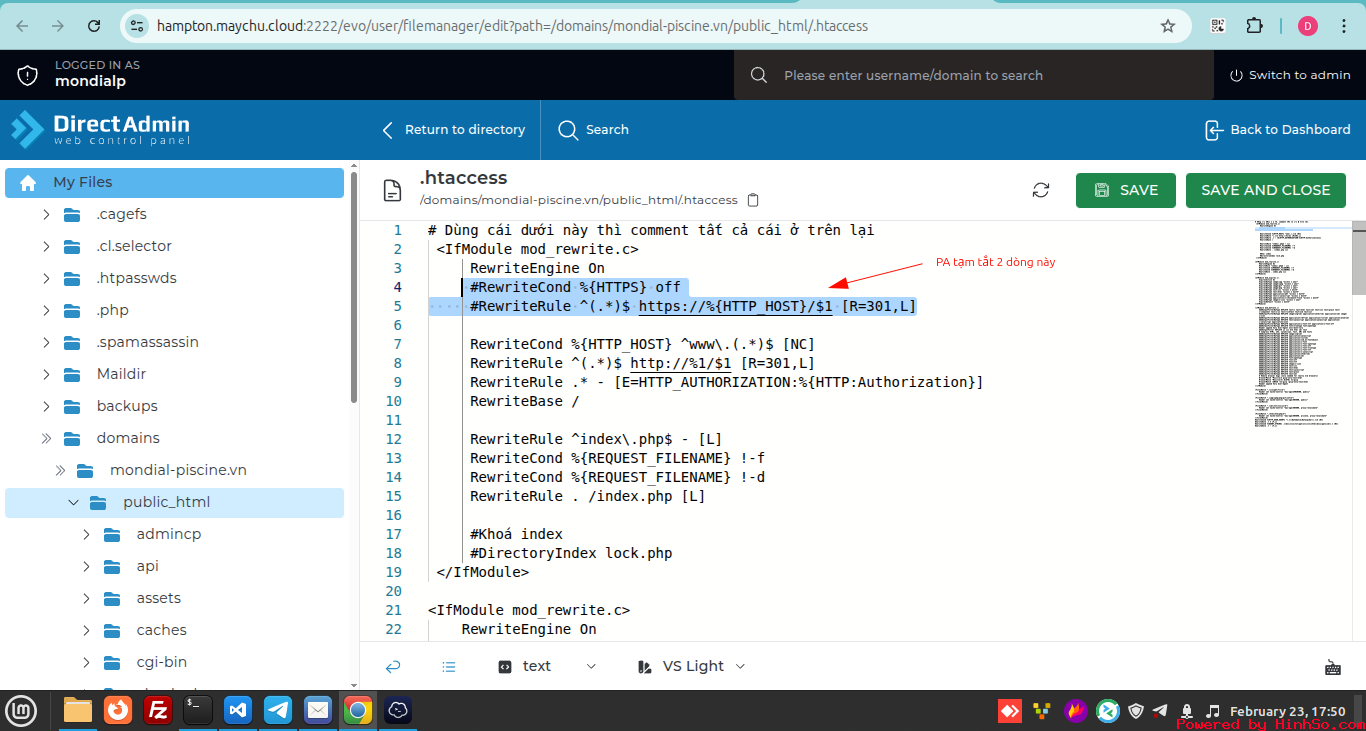Click the reload file icon
Screen dimensions: 1366x731
(1041, 190)
